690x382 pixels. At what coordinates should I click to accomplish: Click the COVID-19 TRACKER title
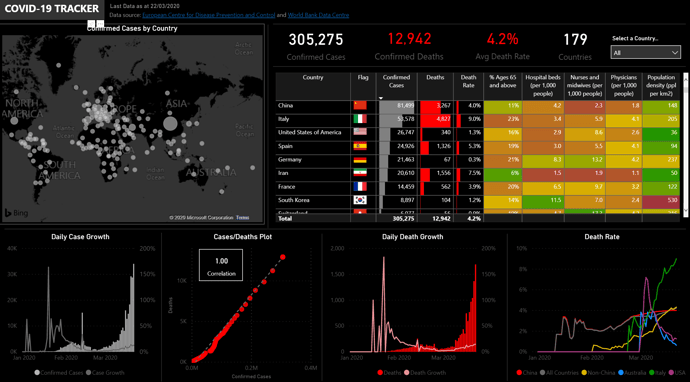point(52,9)
